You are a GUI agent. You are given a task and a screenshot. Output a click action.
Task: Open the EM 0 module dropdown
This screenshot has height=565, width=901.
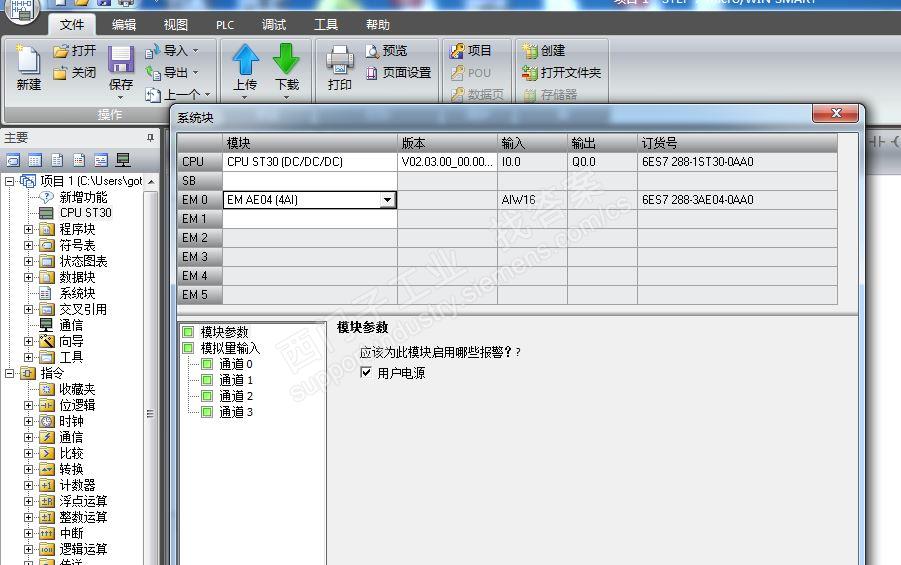[388, 200]
